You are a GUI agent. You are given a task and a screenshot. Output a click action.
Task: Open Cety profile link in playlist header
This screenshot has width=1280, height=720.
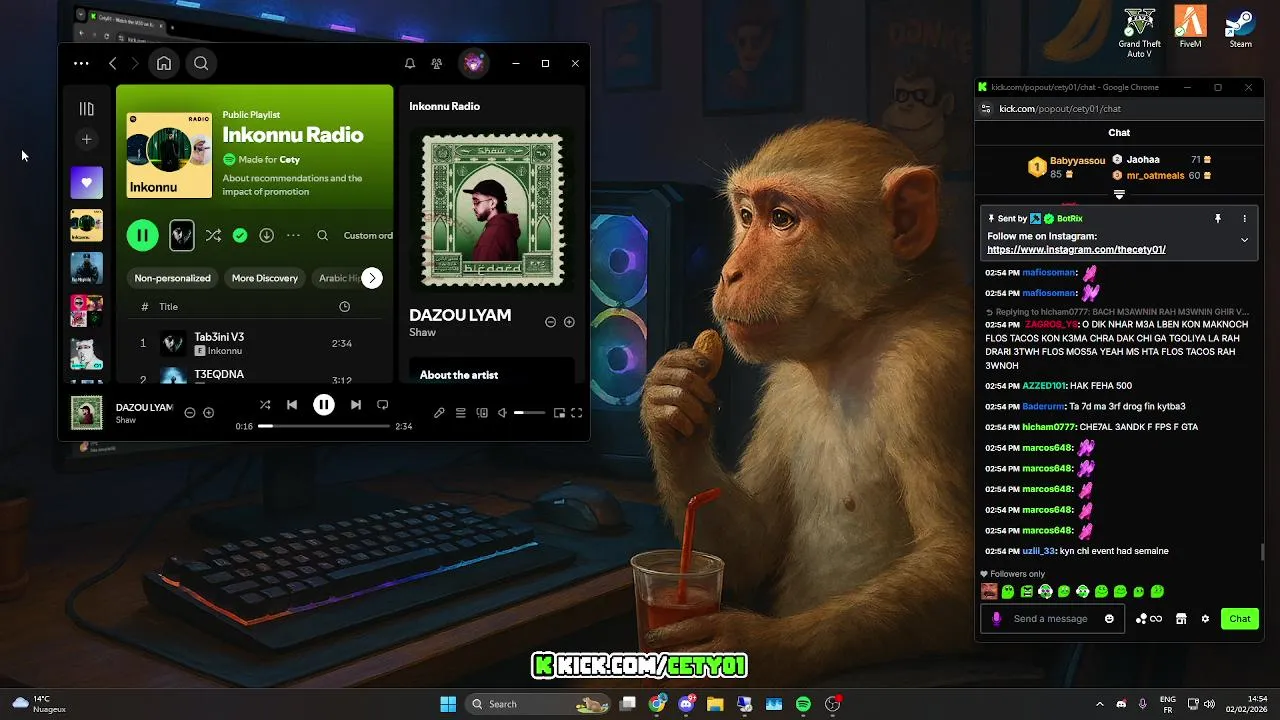point(289,159)
